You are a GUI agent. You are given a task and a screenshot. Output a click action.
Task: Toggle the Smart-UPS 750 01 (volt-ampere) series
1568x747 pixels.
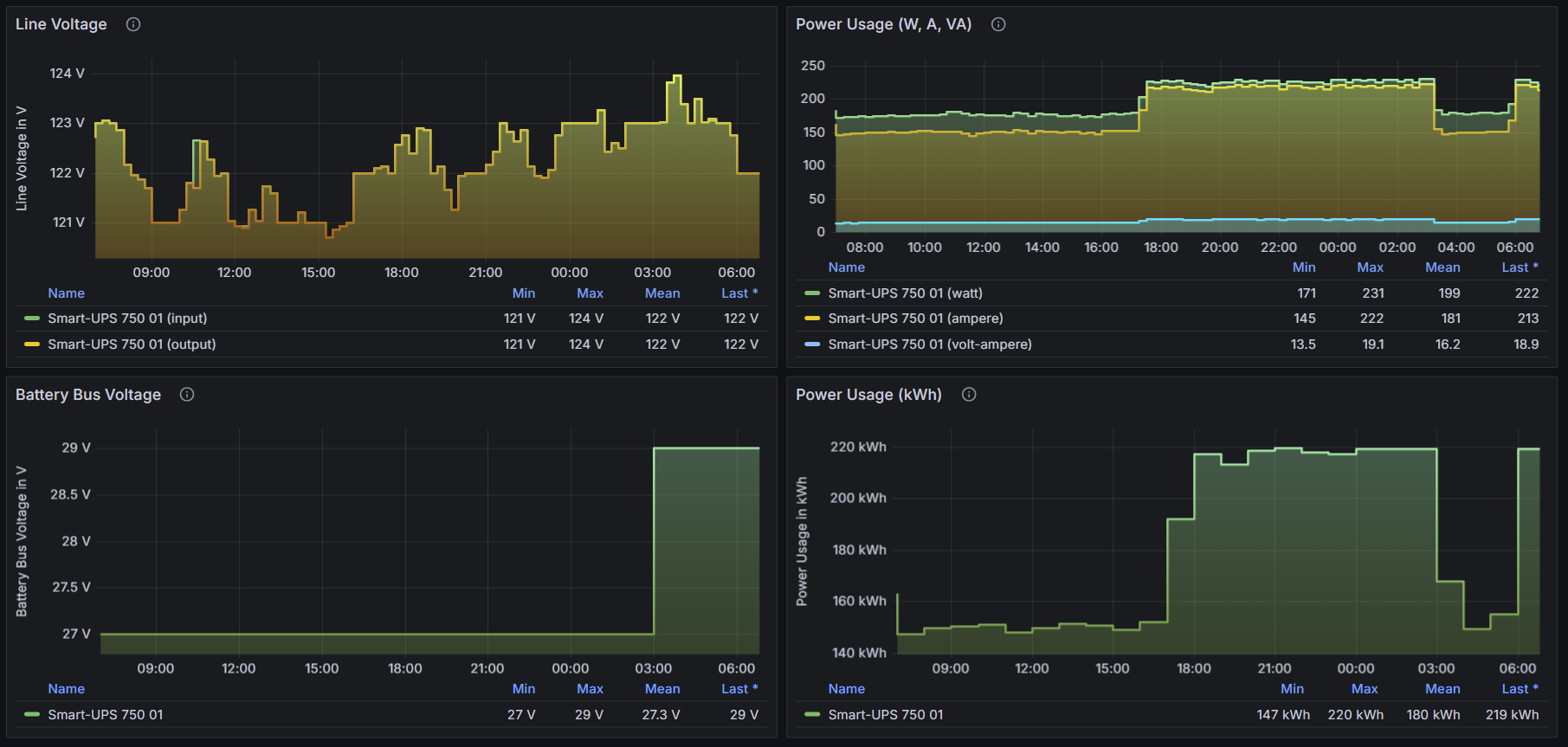click(930, 345)
